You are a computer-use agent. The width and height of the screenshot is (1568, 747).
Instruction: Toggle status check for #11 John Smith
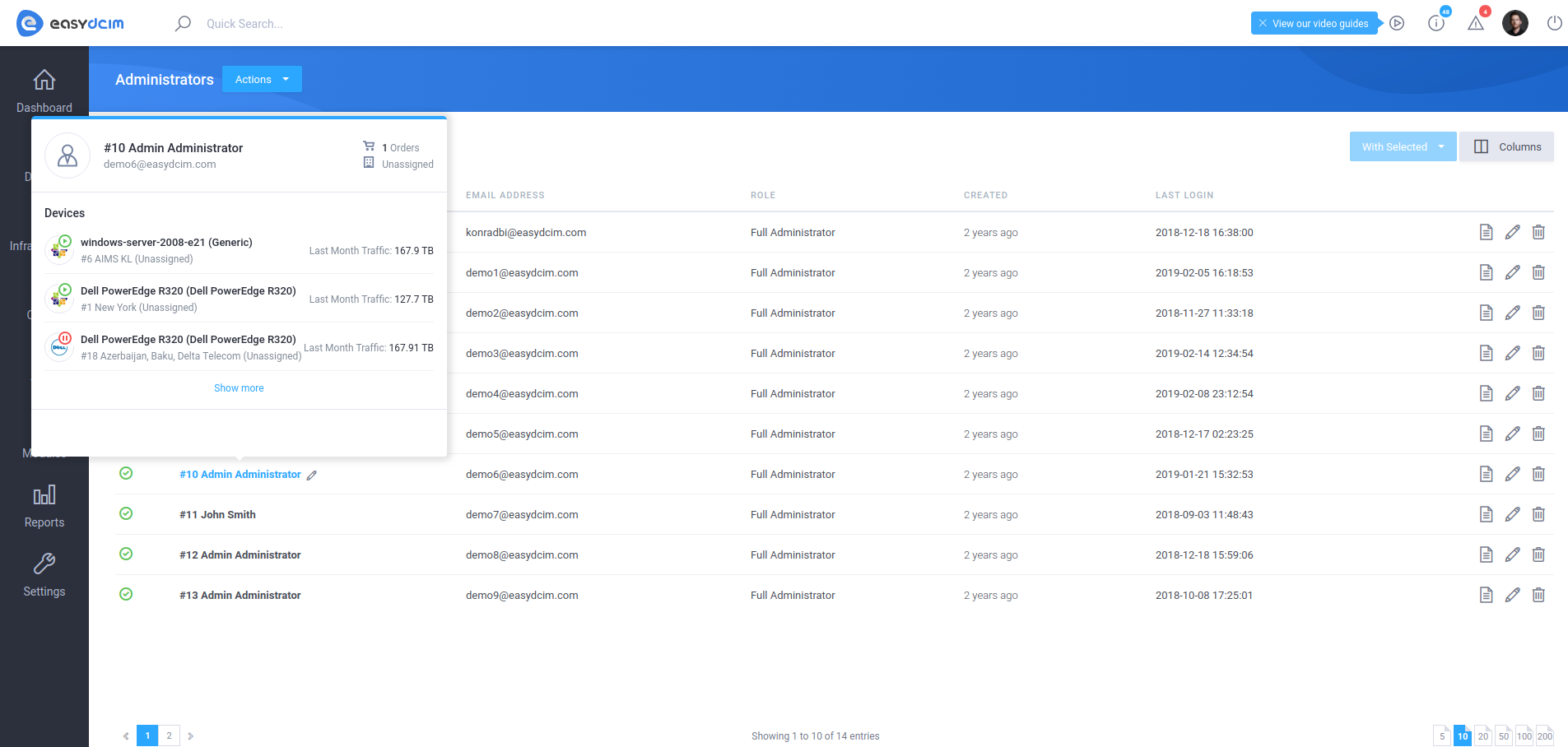point(126,513)
